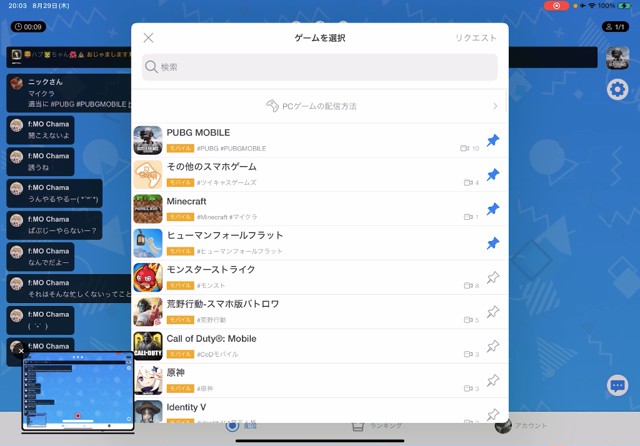Pin Call of Duty: Mobile game
The width and height of the screenshot is (640, 446).
(493, 346)
